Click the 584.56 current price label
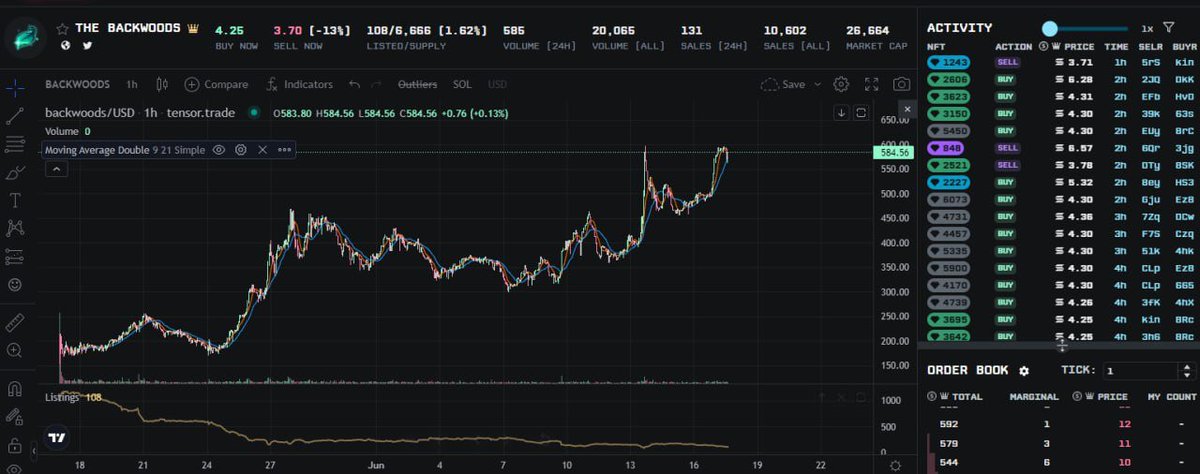 [x=891, y=152]
